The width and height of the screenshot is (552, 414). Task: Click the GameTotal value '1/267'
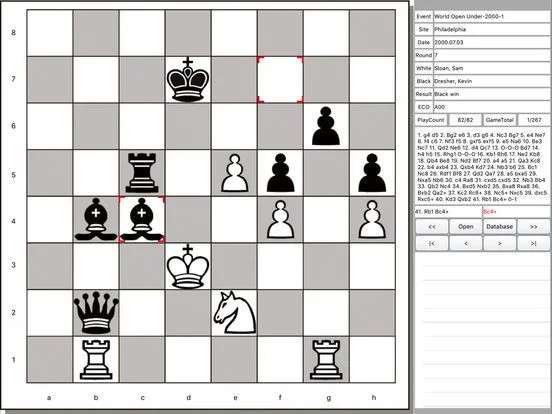point(534,120)
